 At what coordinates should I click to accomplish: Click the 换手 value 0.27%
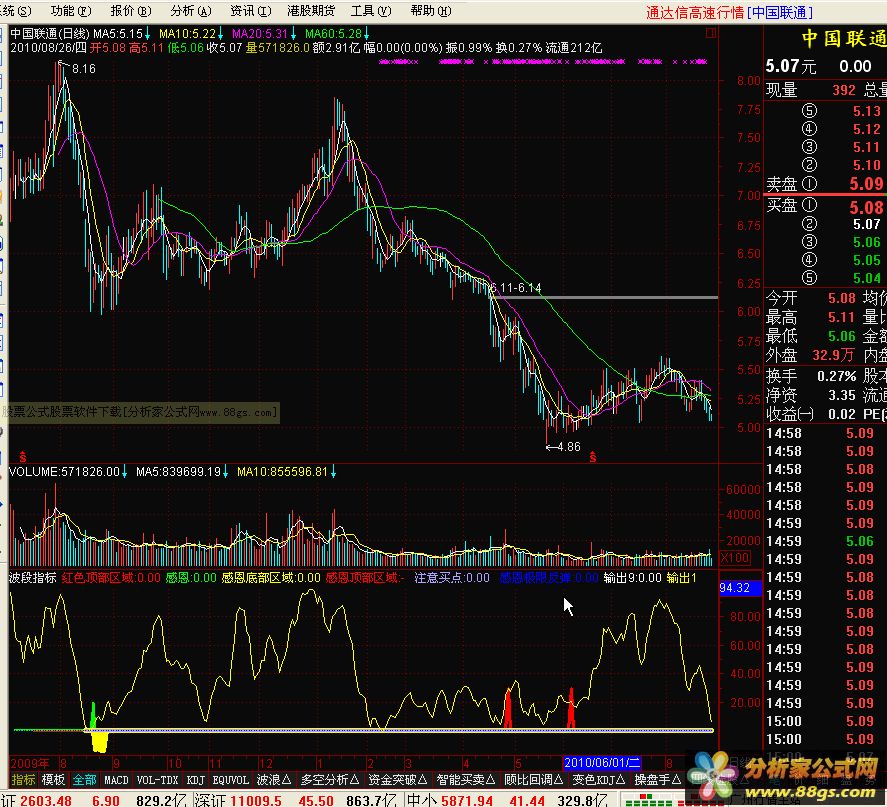pyautogui.click(x=836, y=376)
